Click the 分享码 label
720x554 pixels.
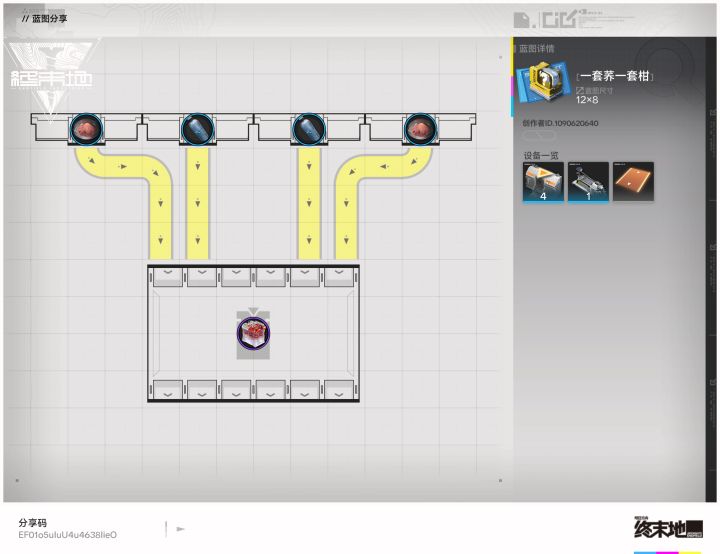[x=33, y=523]
